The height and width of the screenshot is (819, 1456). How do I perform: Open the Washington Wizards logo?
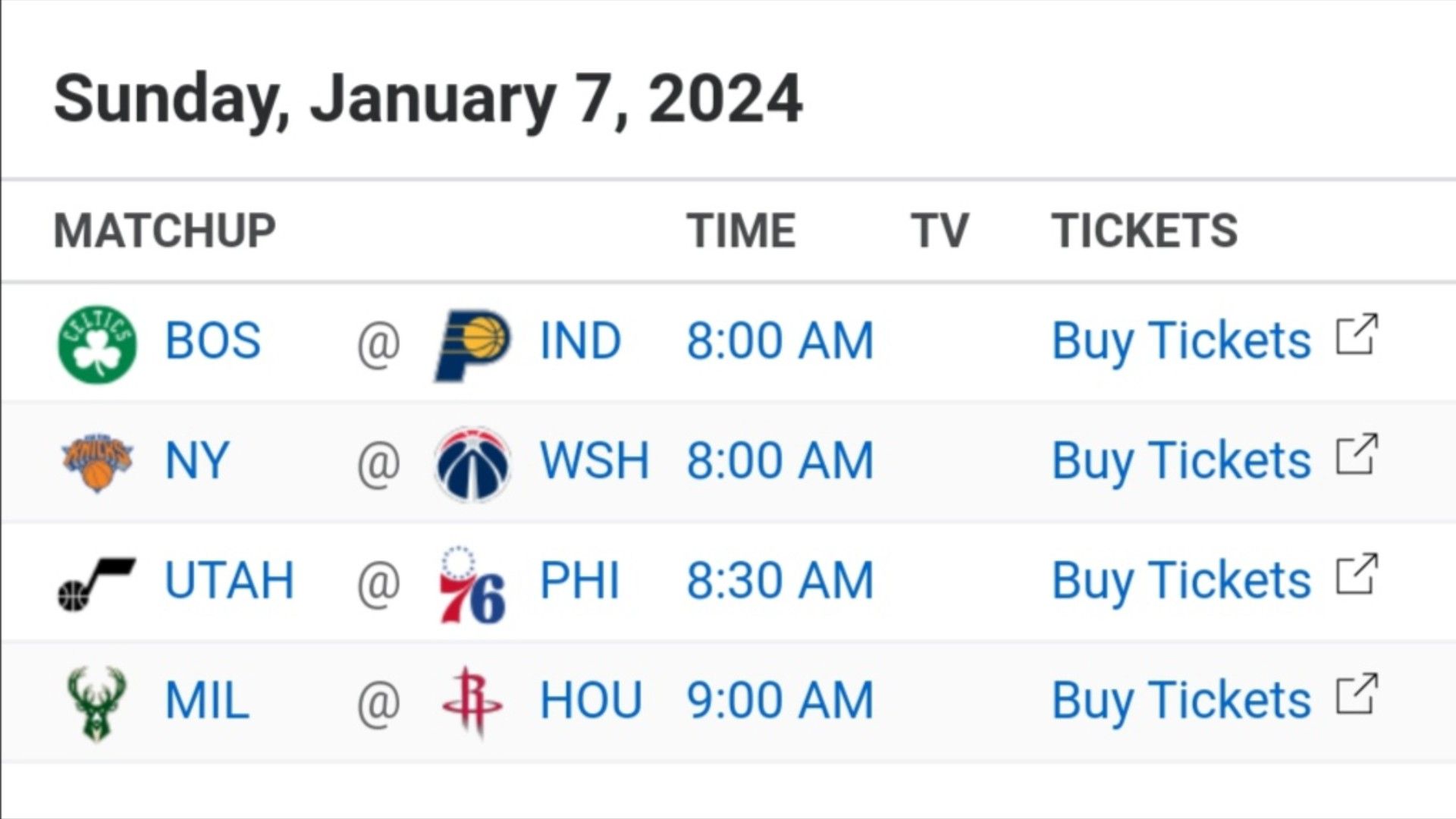(472, 463)
